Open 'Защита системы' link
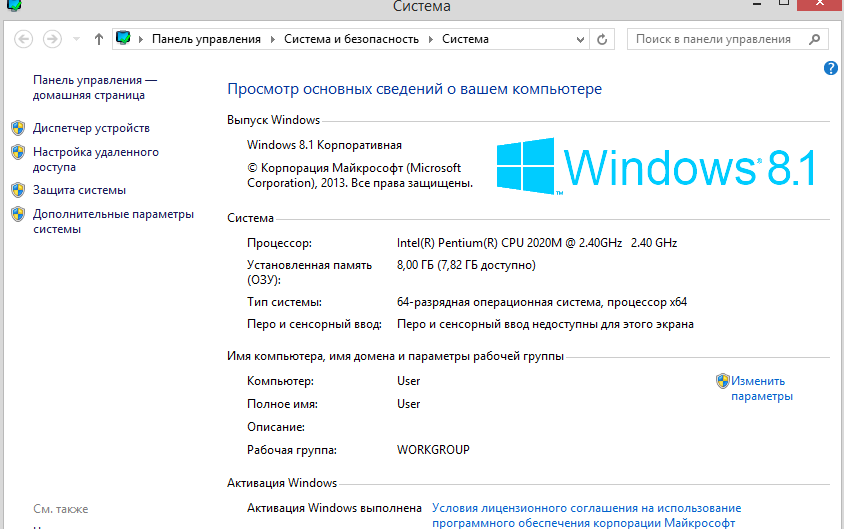This screenshot has height=529, width=844. (x=80, y=190)
